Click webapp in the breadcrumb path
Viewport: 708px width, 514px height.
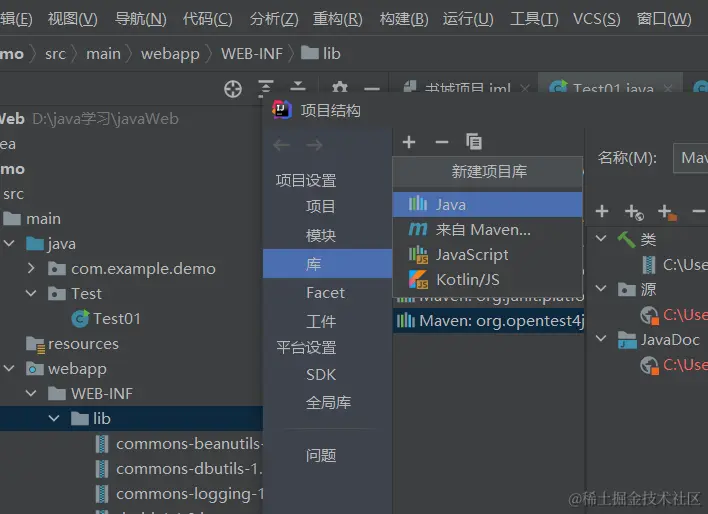click(x=170, y=54)
